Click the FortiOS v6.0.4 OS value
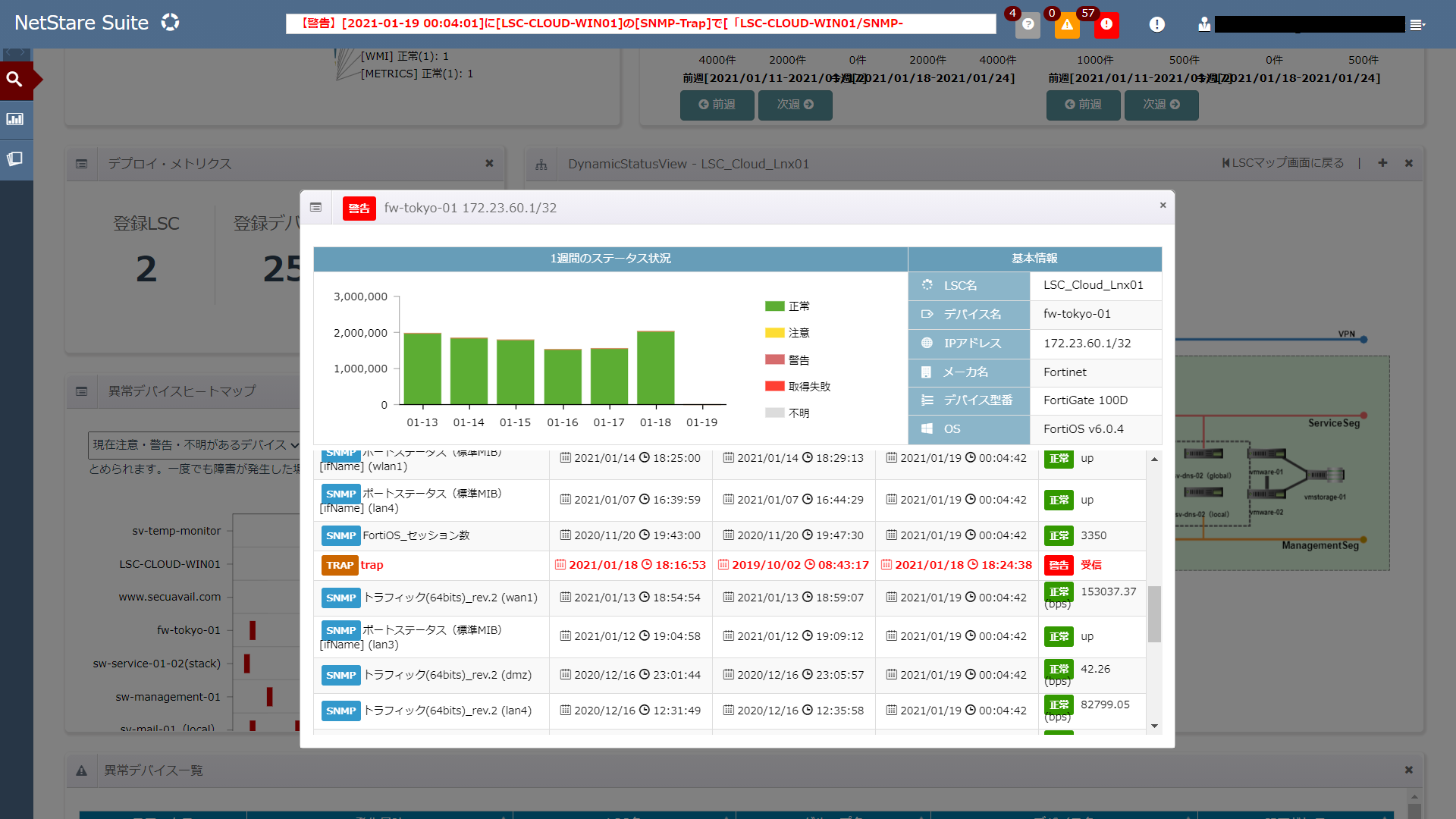This screenshot has width=1456, height=819. tap(1083, 429)
